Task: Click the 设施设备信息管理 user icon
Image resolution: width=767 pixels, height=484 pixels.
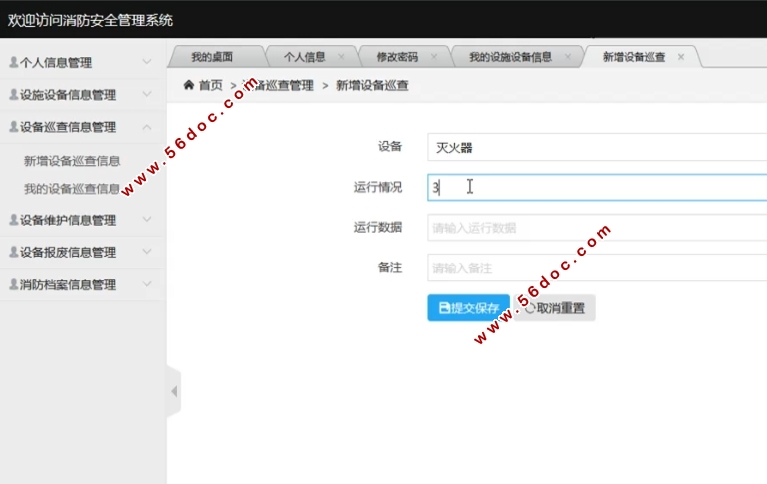Action: pos(14,94)
